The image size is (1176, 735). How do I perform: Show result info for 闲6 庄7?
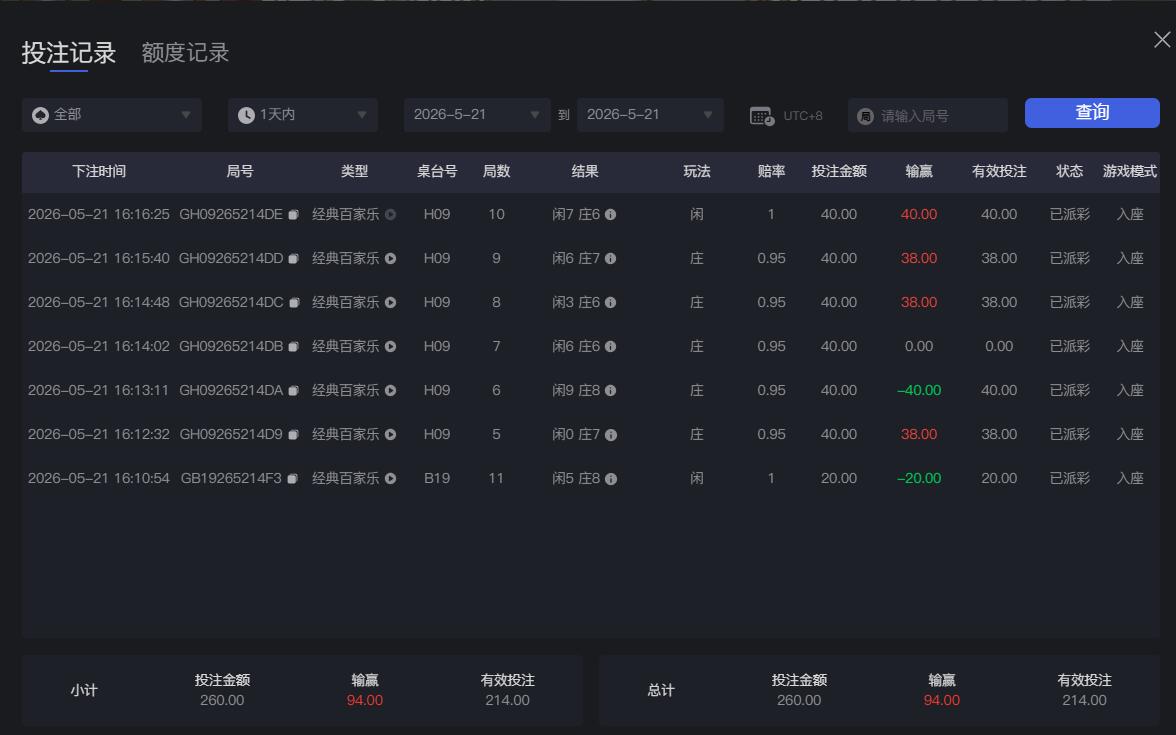pos(610,259)
